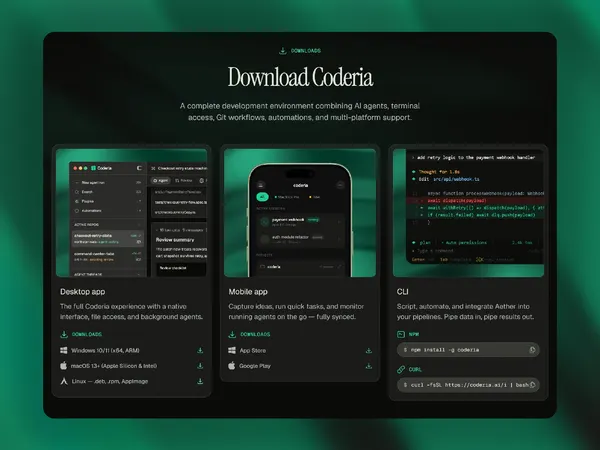Viewport: 600px width, 450px height.
Task: Click the logo icon beside App Store
Action: pos(232,350)
